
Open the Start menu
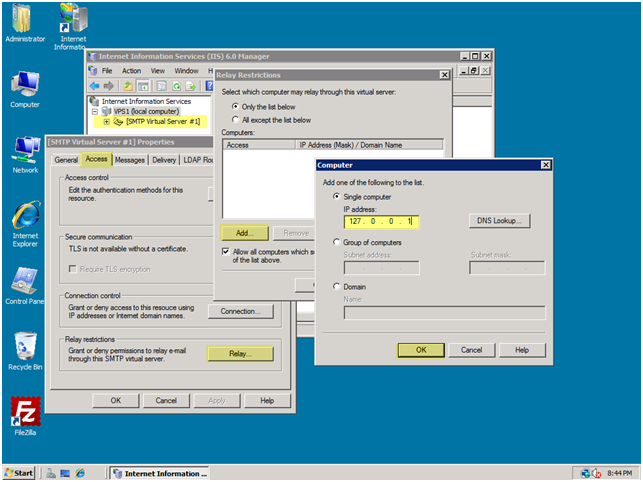pos(19,473)
